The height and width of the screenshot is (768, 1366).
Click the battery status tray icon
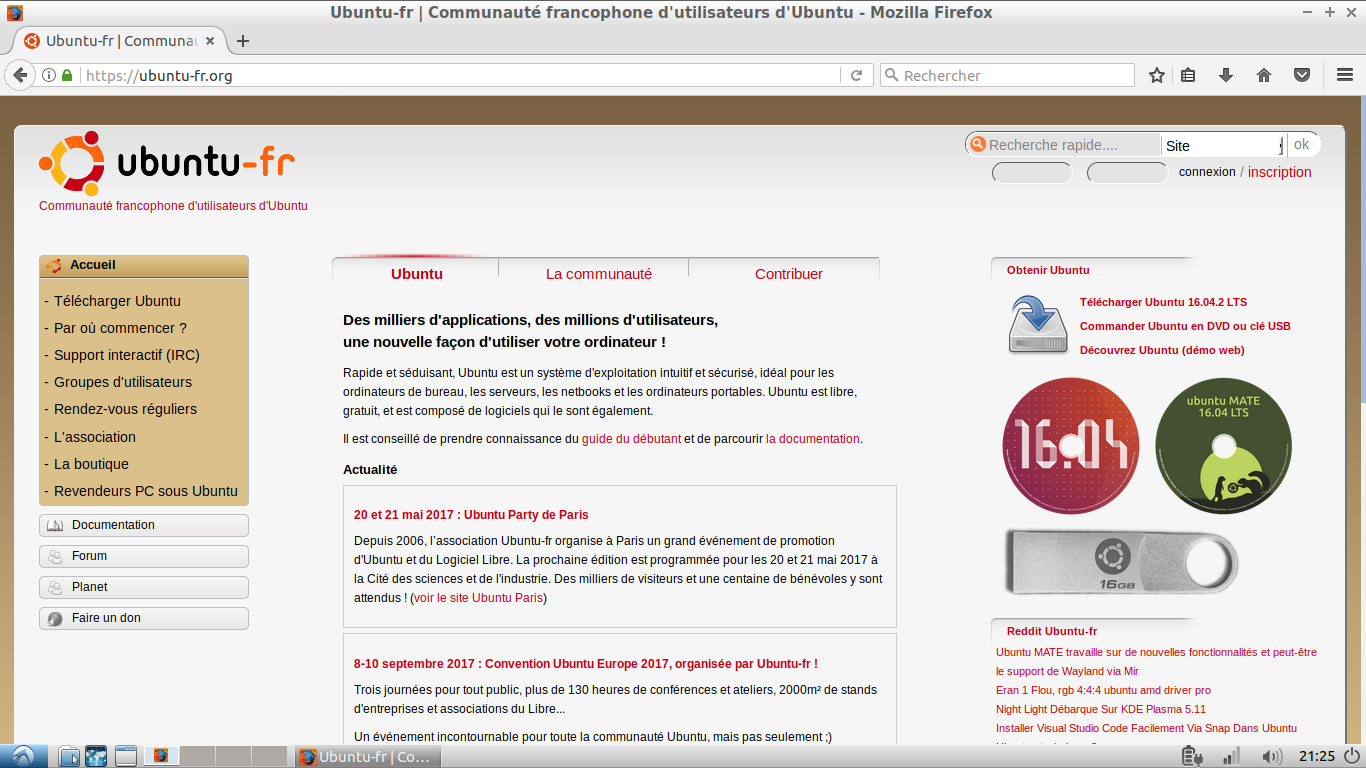click(1190, 756)
